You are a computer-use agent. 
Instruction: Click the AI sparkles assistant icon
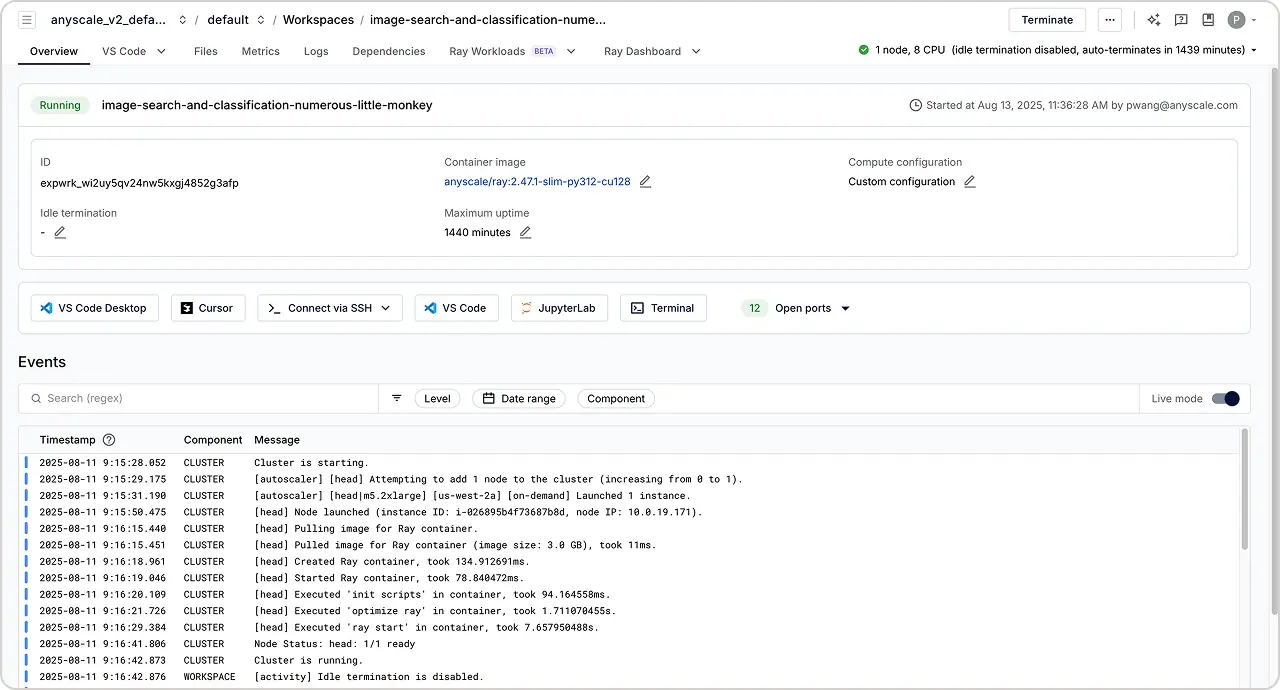[x=1154, y=20]
